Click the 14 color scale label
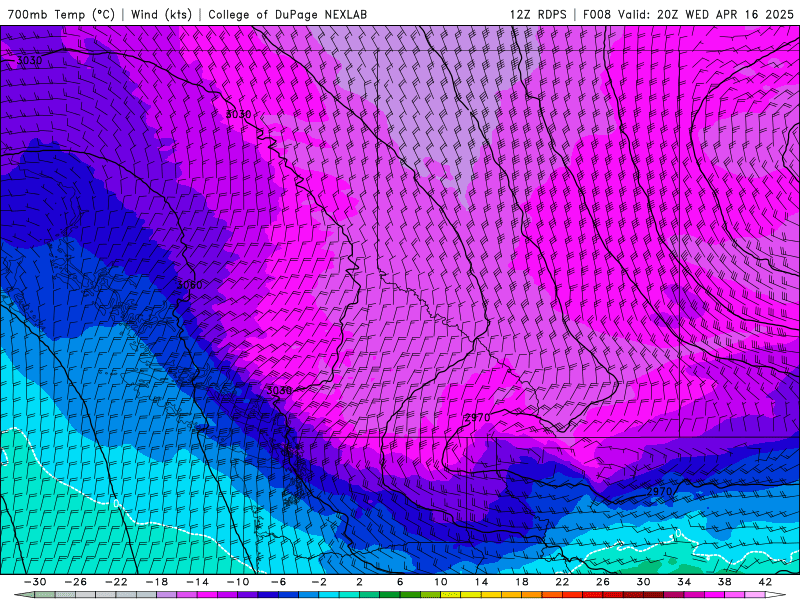This screenshot has width=800, height=600. click(x=481, y=582)
